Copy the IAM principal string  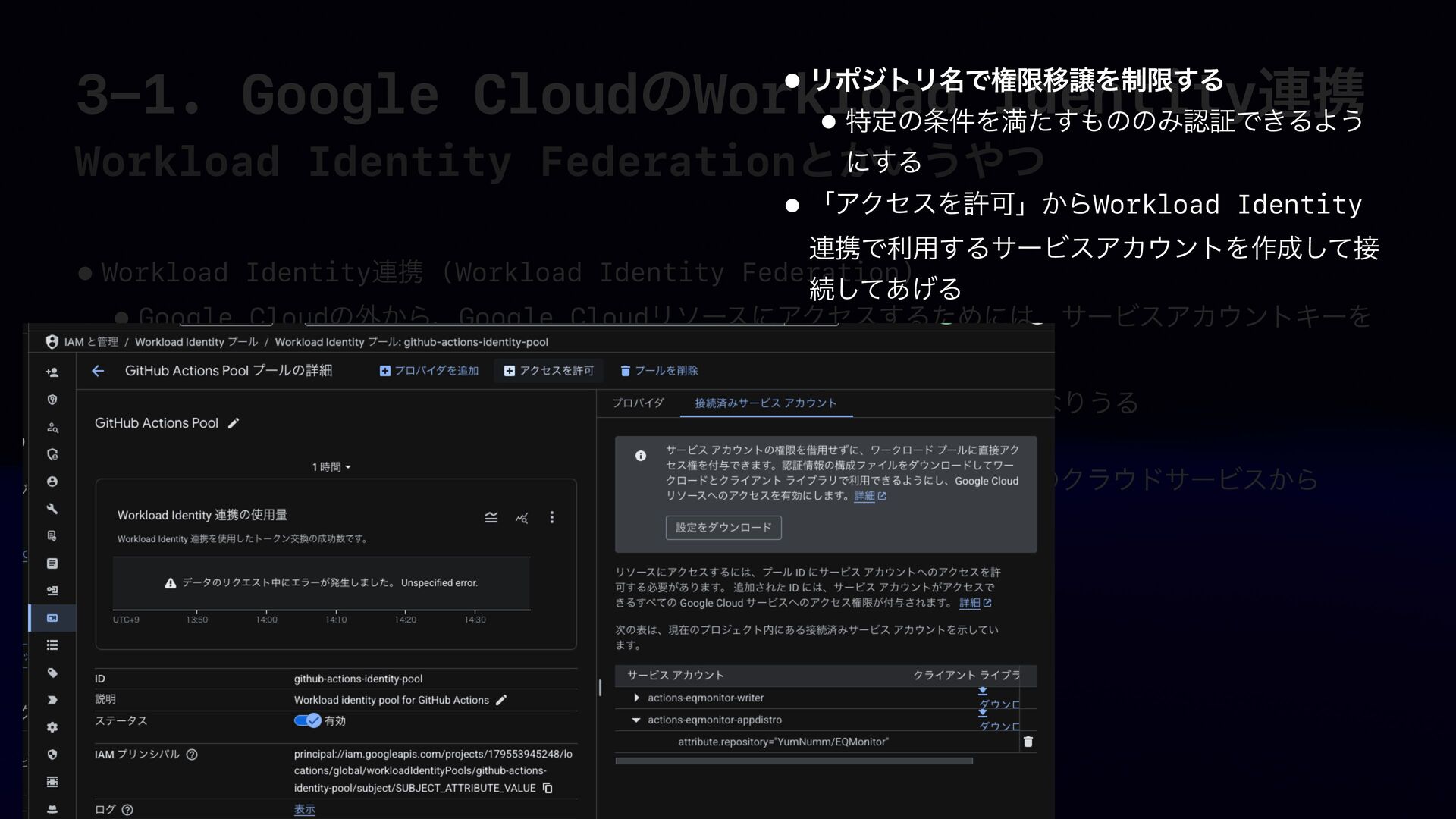[548, 788]
